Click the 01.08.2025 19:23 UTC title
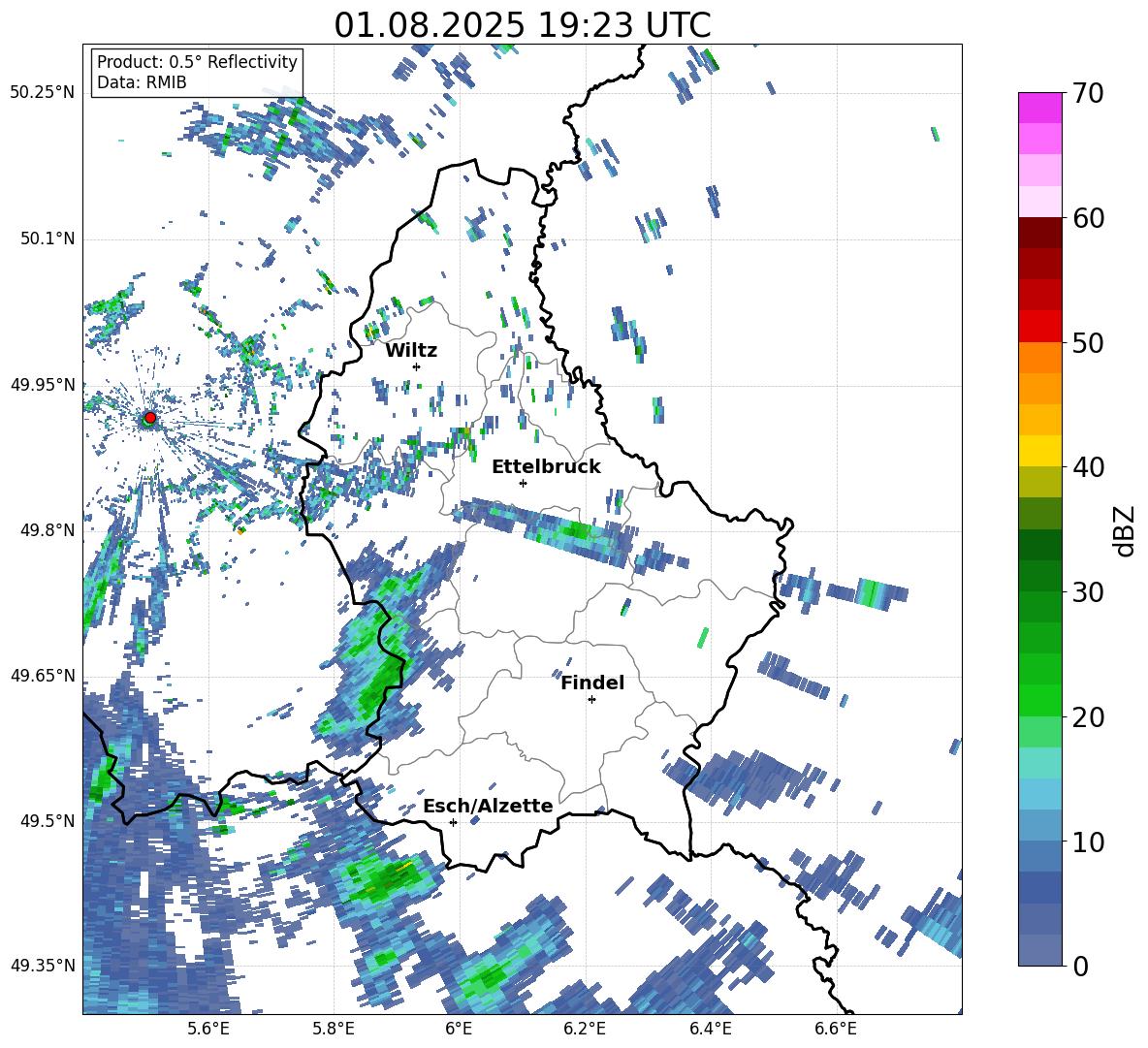Viewport: 1148px width, 1048px height. 523,25
